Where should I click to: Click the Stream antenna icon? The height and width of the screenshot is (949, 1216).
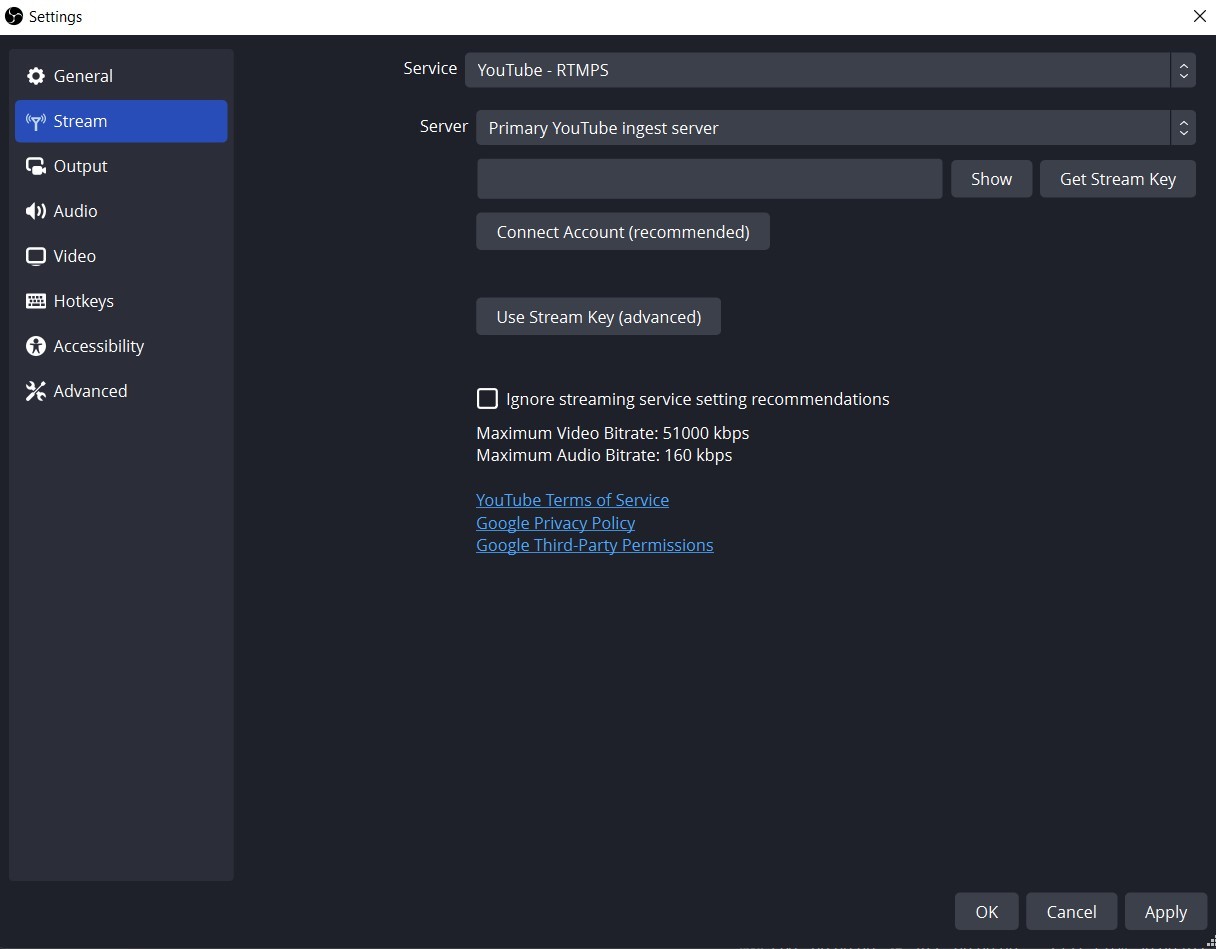(36, 122)
